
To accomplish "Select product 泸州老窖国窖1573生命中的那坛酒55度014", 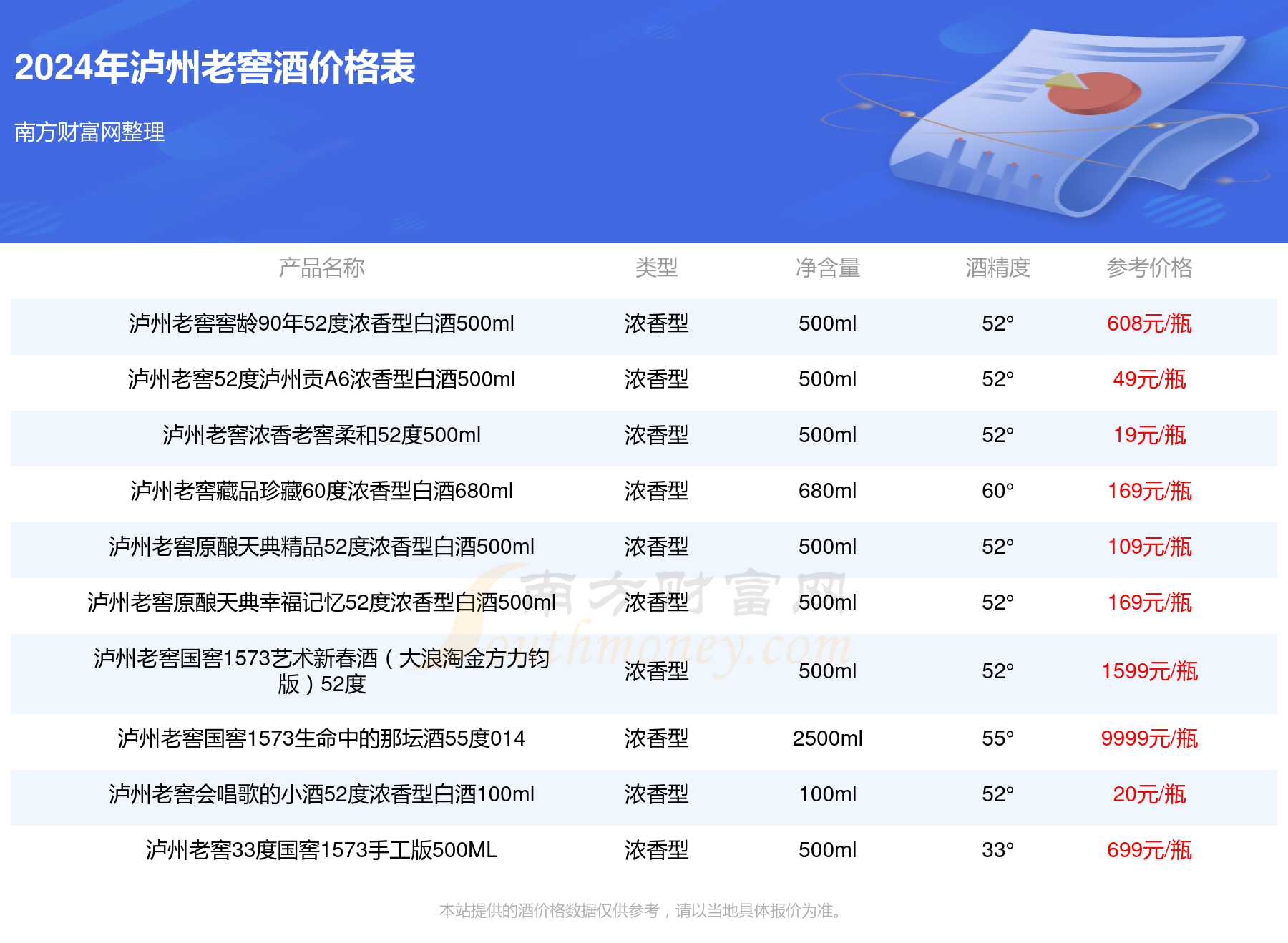I will click(x=321, y=738).
